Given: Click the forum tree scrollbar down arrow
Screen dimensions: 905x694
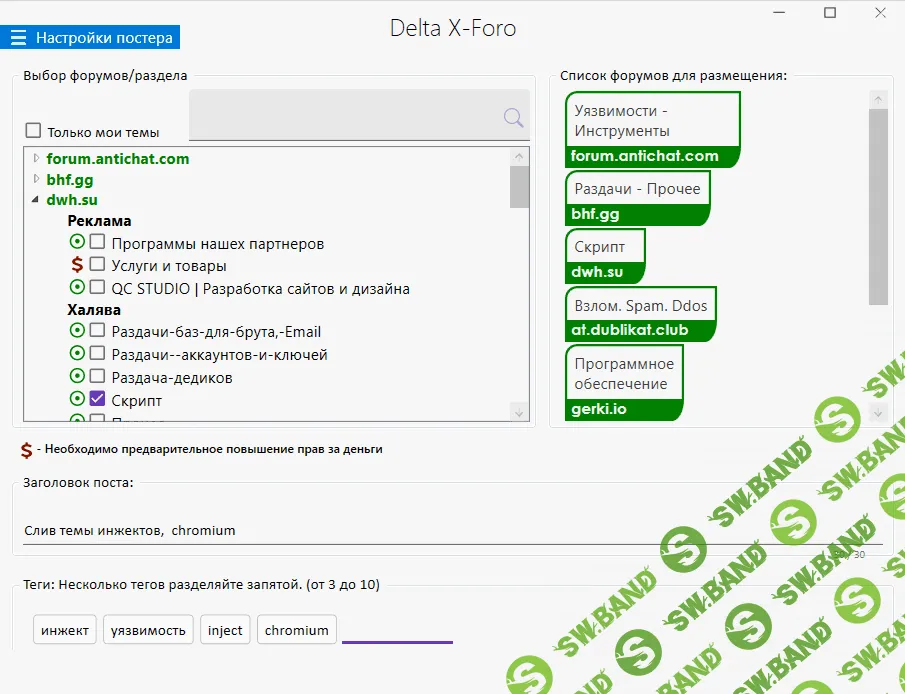Looking at the screenshot, I should pyautogui.click(x=518, y=411).
